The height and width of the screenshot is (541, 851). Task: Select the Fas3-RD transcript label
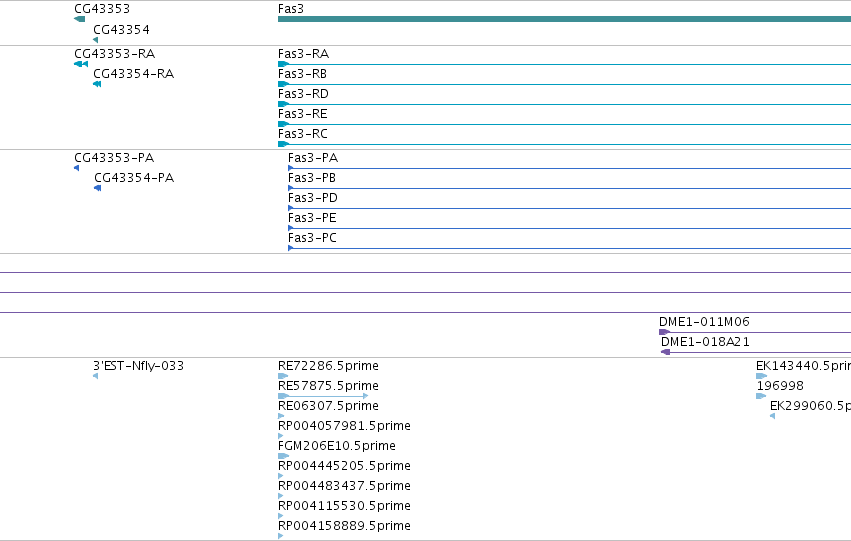(x=303, y=94)
